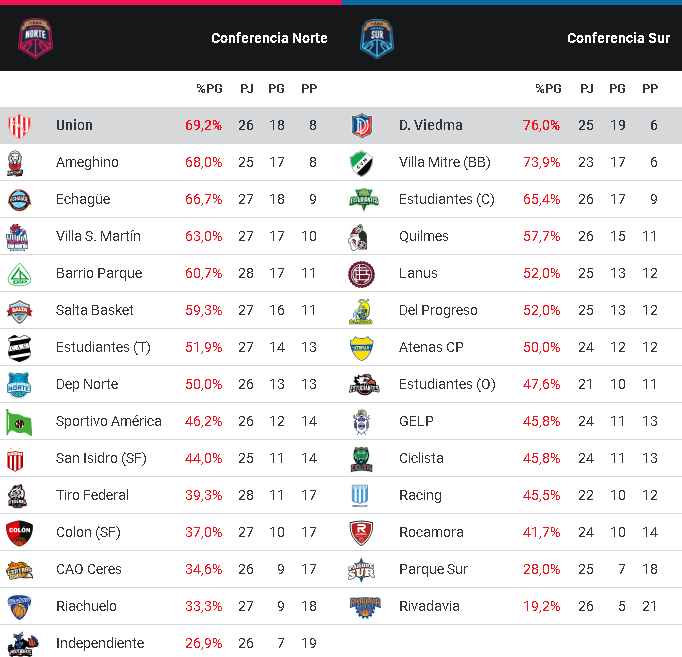Click the Colon (SF) team logo

pos(19,532)
